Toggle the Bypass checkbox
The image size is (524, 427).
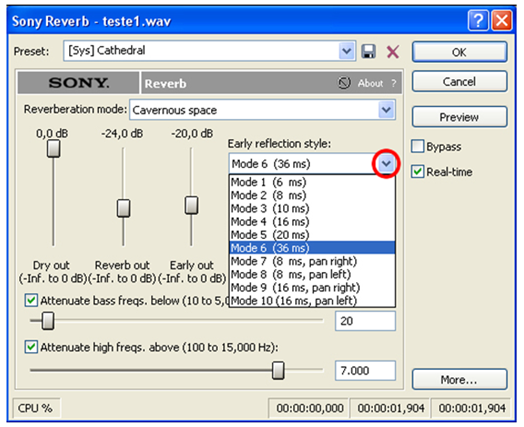pyautogui.click(x=418, y=146)
